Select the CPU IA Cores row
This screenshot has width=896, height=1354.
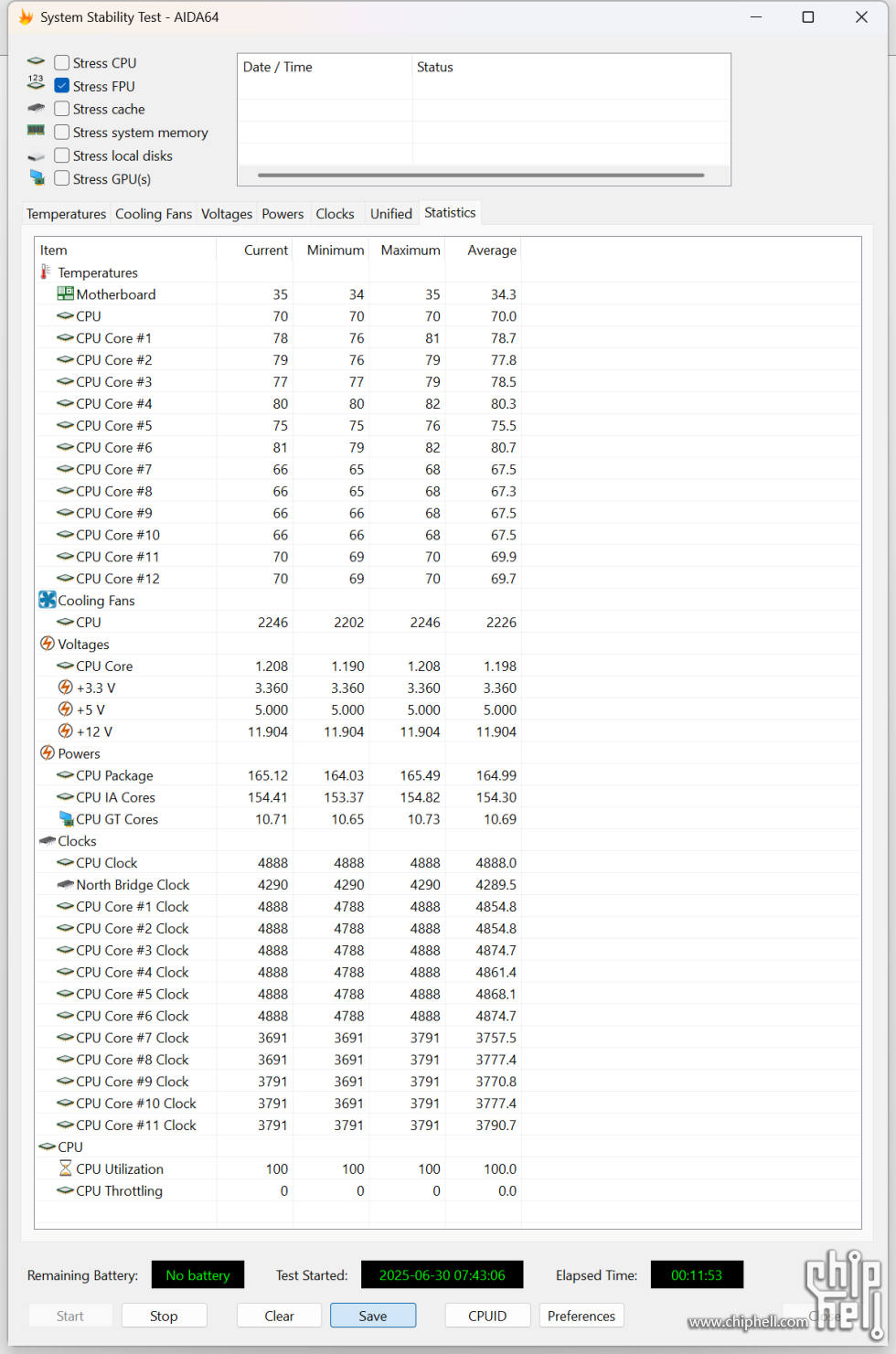[448, 797]
